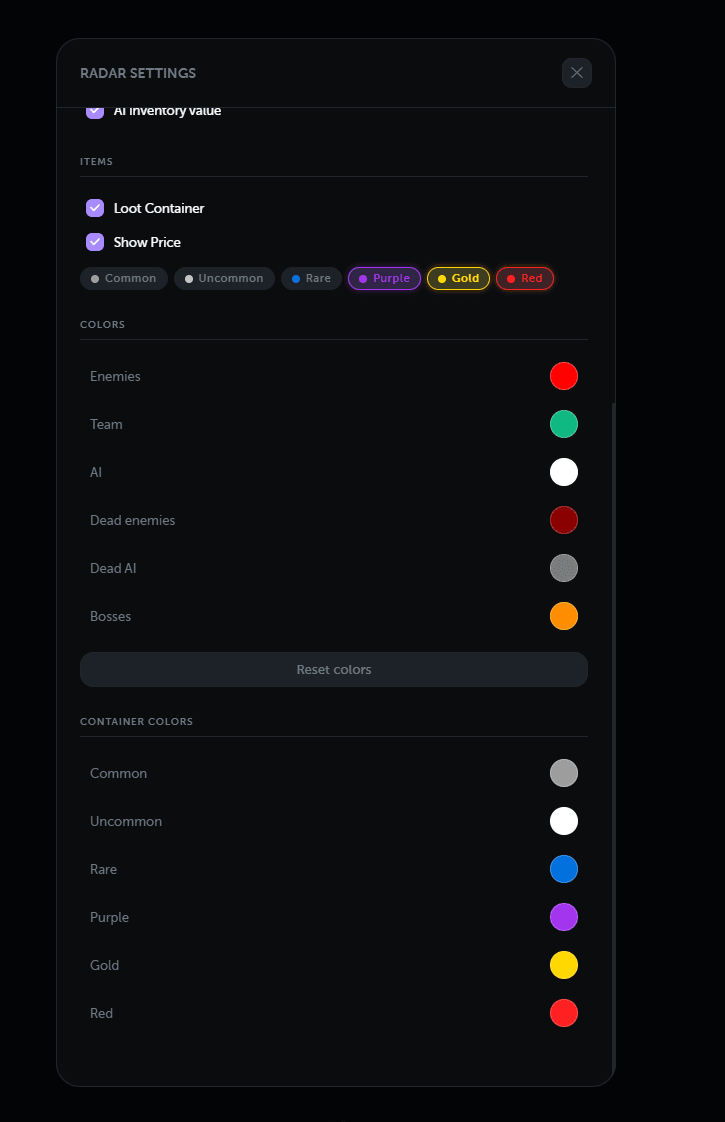Edit the Dead enemies dark red swatch
This screenshot has width=725, height=1122.
click(564, 520)
